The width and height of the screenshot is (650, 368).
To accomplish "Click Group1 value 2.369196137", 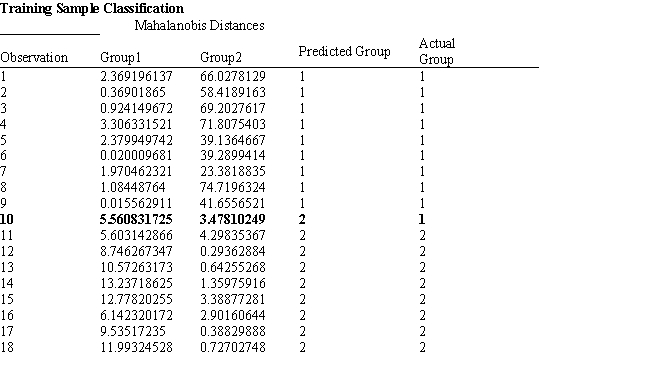I will pyautogui.click(x=136, y=77).
